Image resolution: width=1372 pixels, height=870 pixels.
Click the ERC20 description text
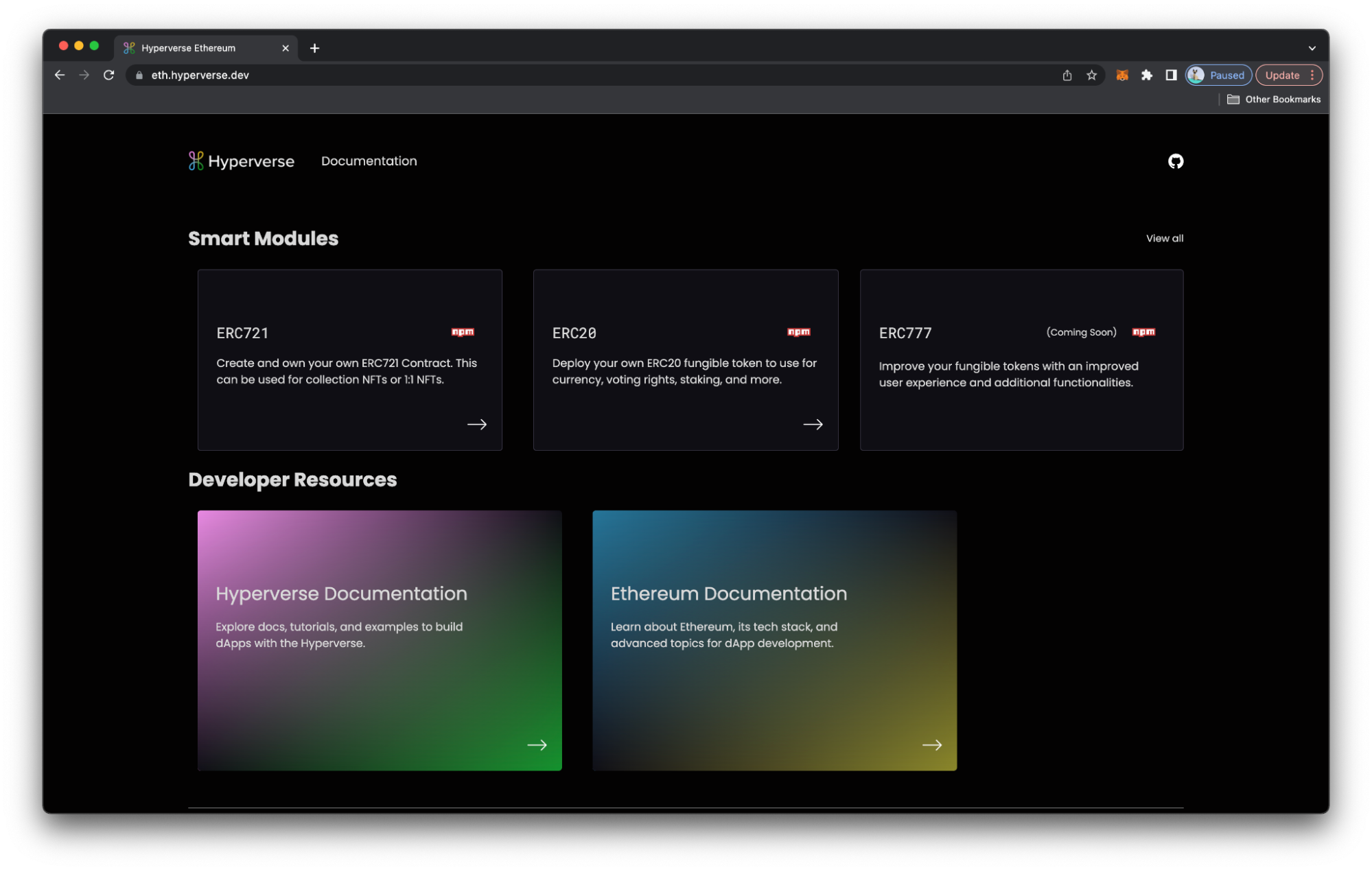[684, 371]
